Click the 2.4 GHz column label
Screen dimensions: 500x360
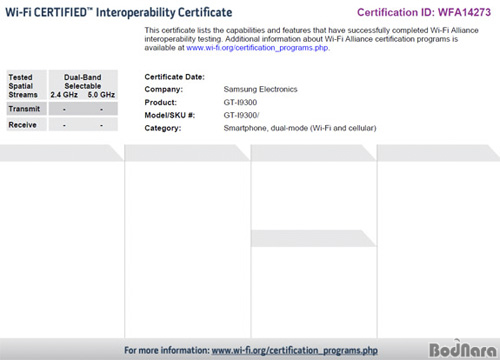pos(64,95)
